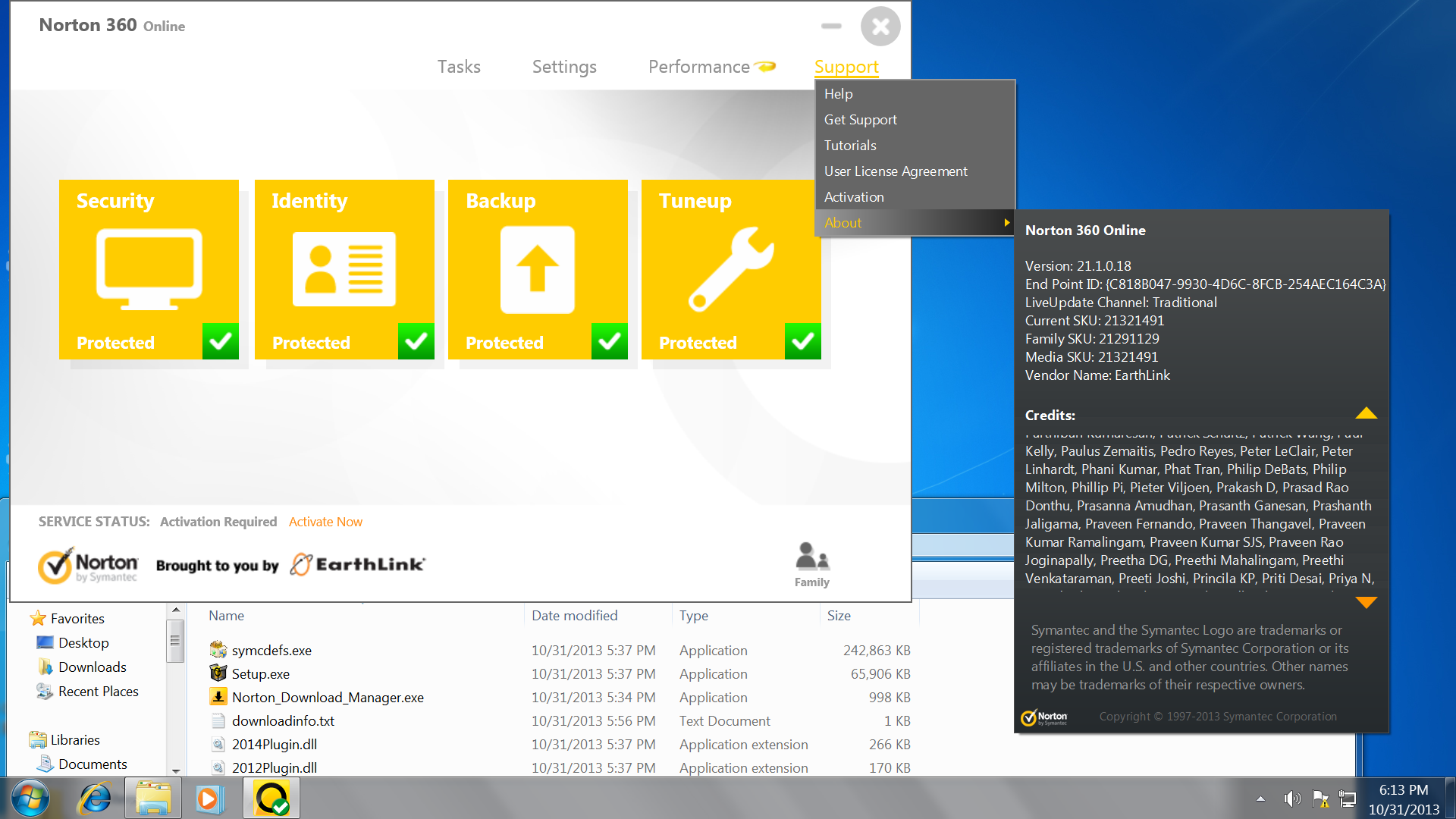Open the User License Agreement entry
The image size is (1456, 819).
[x=895, y=171]
